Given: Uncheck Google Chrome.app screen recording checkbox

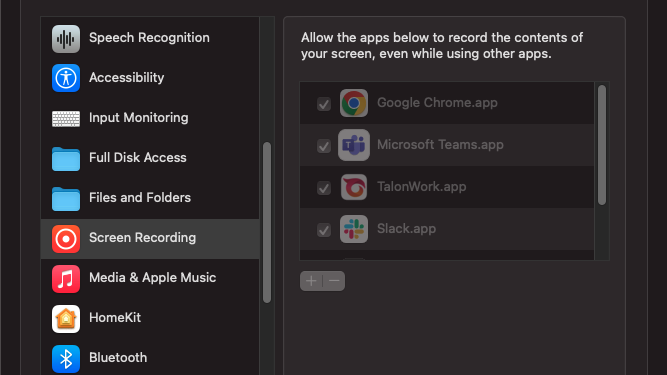Looking at the screenshot, I should point(324,104).
